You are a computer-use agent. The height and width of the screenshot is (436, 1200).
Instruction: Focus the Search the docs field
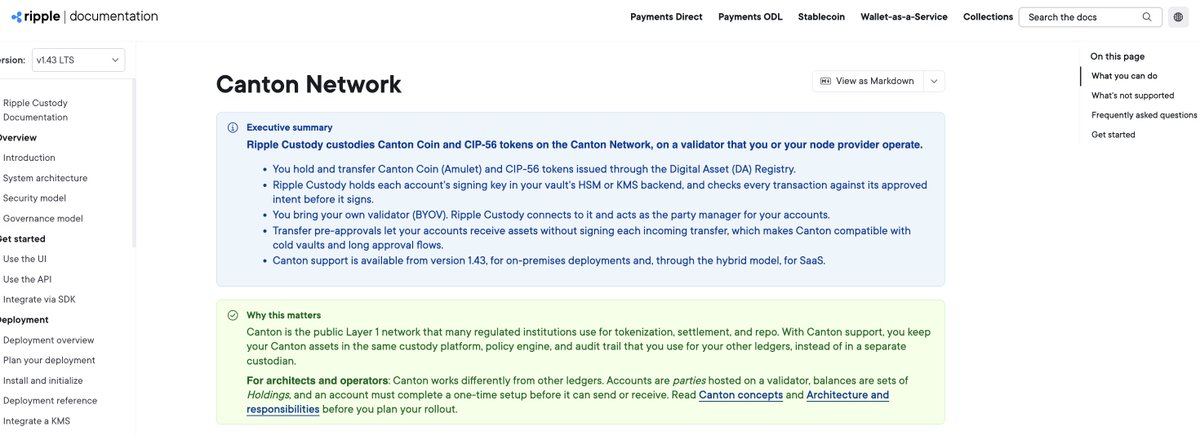point(1089,17)
